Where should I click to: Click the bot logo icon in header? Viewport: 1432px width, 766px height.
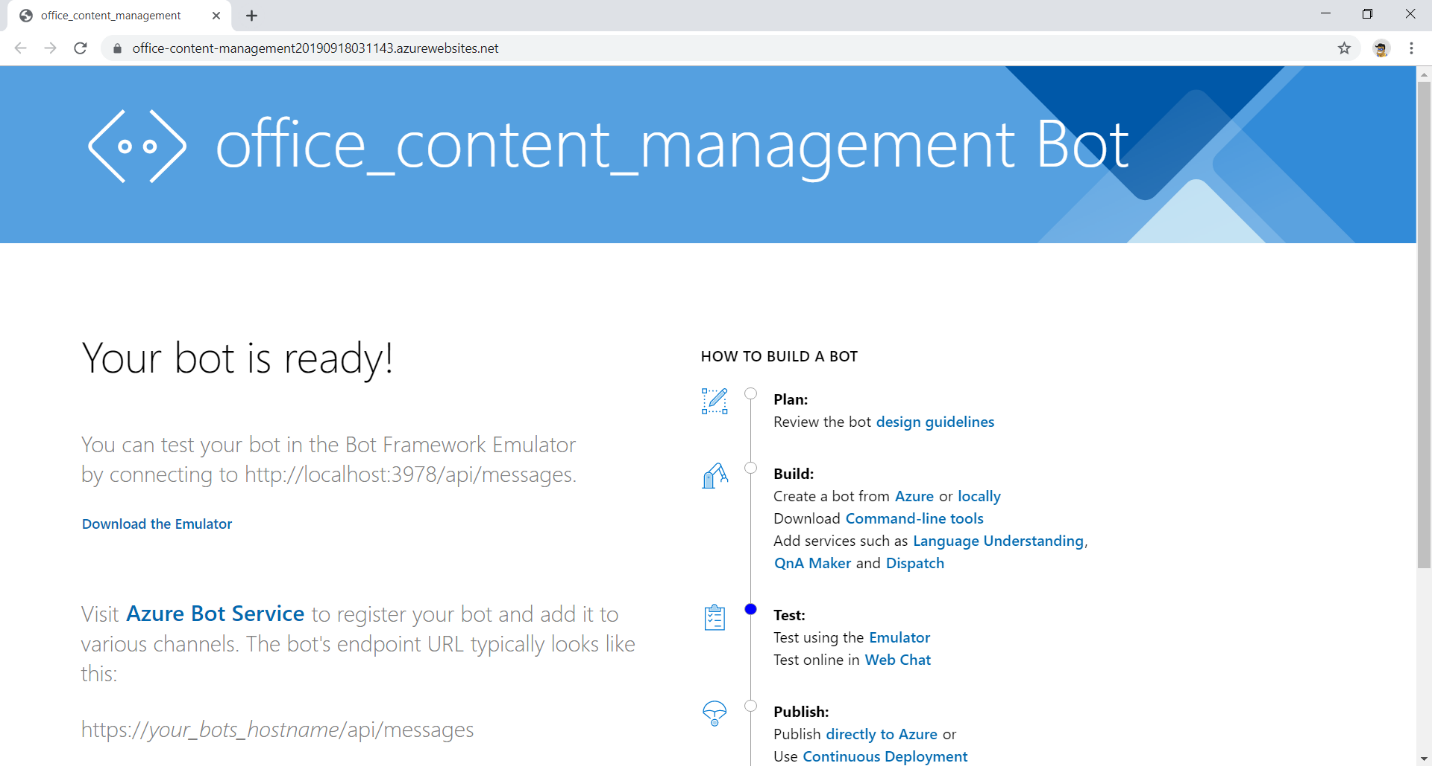[x=137, y=146]
